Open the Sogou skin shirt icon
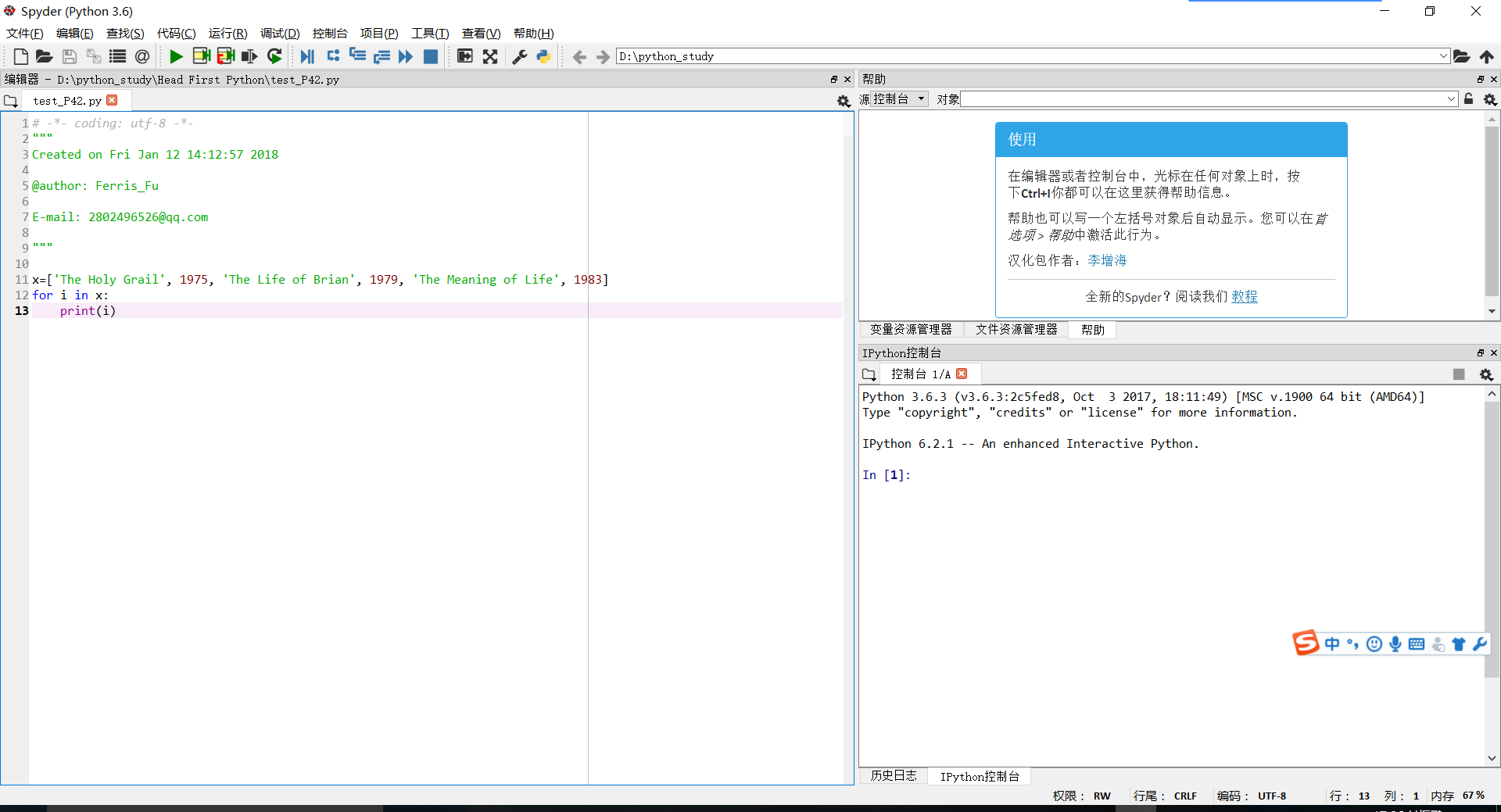Viewport: 1501px width, 812px height. click(1459, 644)
